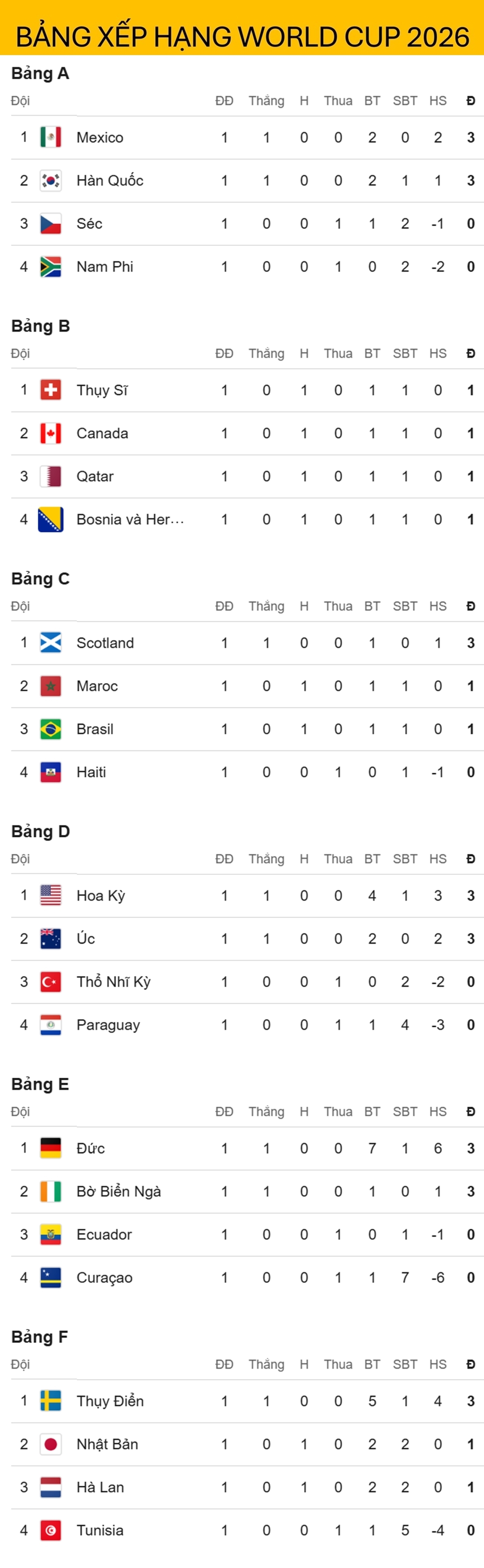Click the Brasil flag icon
The image size is (484, 1568).
coord(51,729)
